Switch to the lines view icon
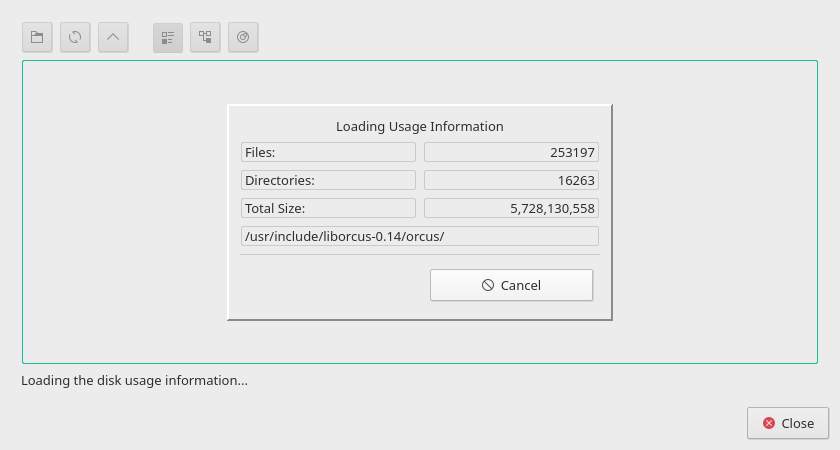 [x=168, y=38]
